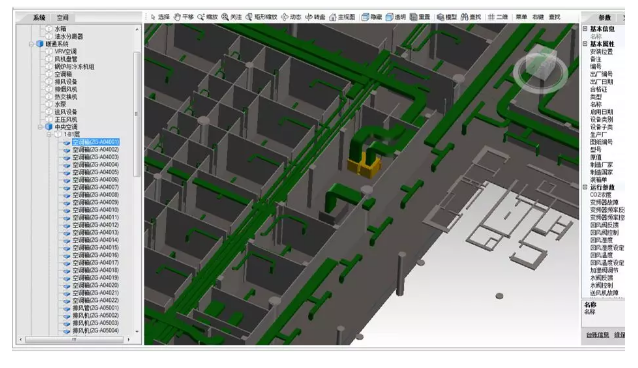
Task: Click device icon beside 排风机(ZG-A05002)
Action: point(67,316)
